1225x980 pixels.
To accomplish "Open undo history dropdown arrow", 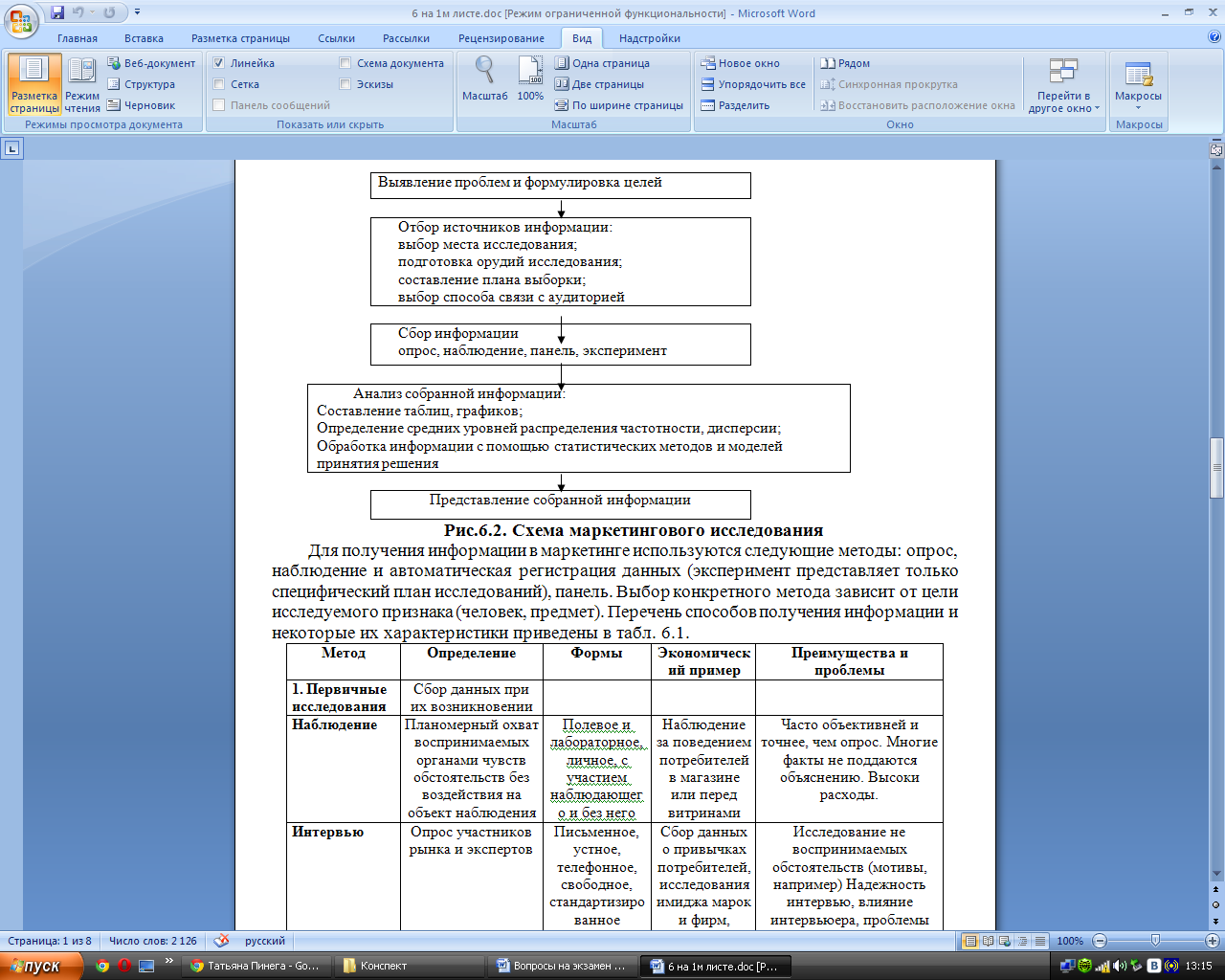I will pyautogui.click(x=93, y=12).
